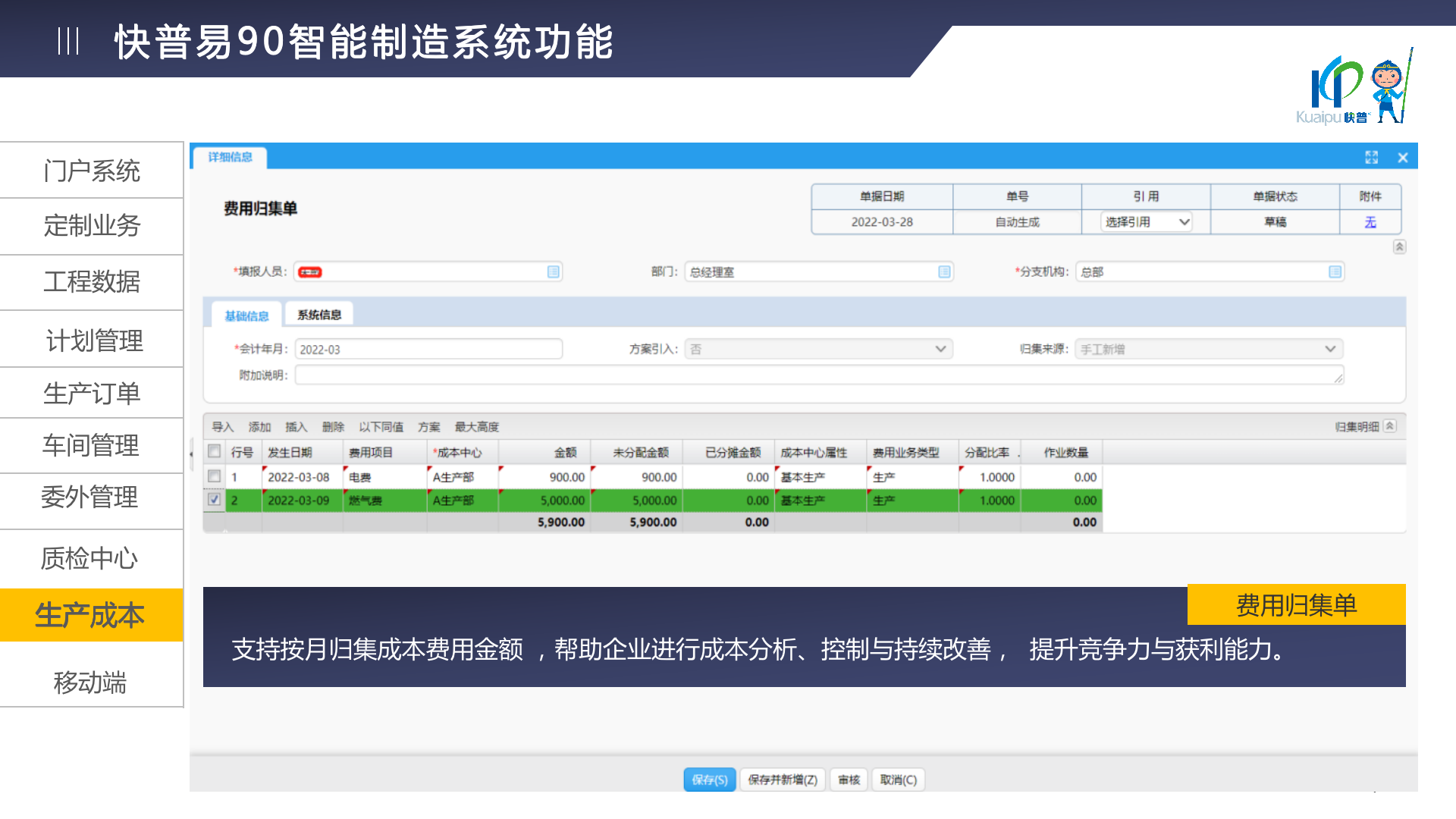Click the resize handle of 附加说明 textbox
Image resolution: width=1456 pixels, height=819 pixels.
point(1338,378)
